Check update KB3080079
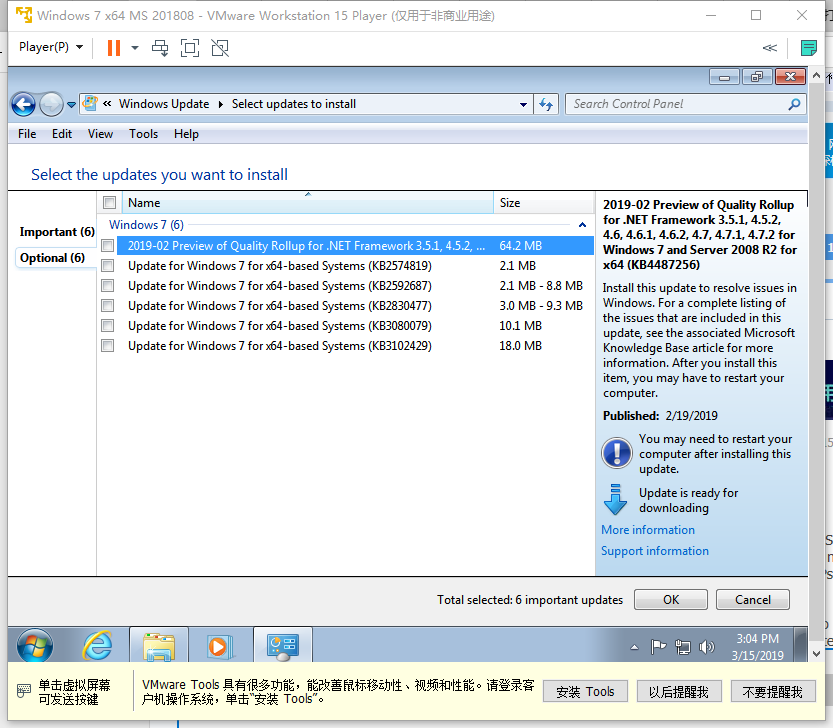 click(x=108, y=326)
